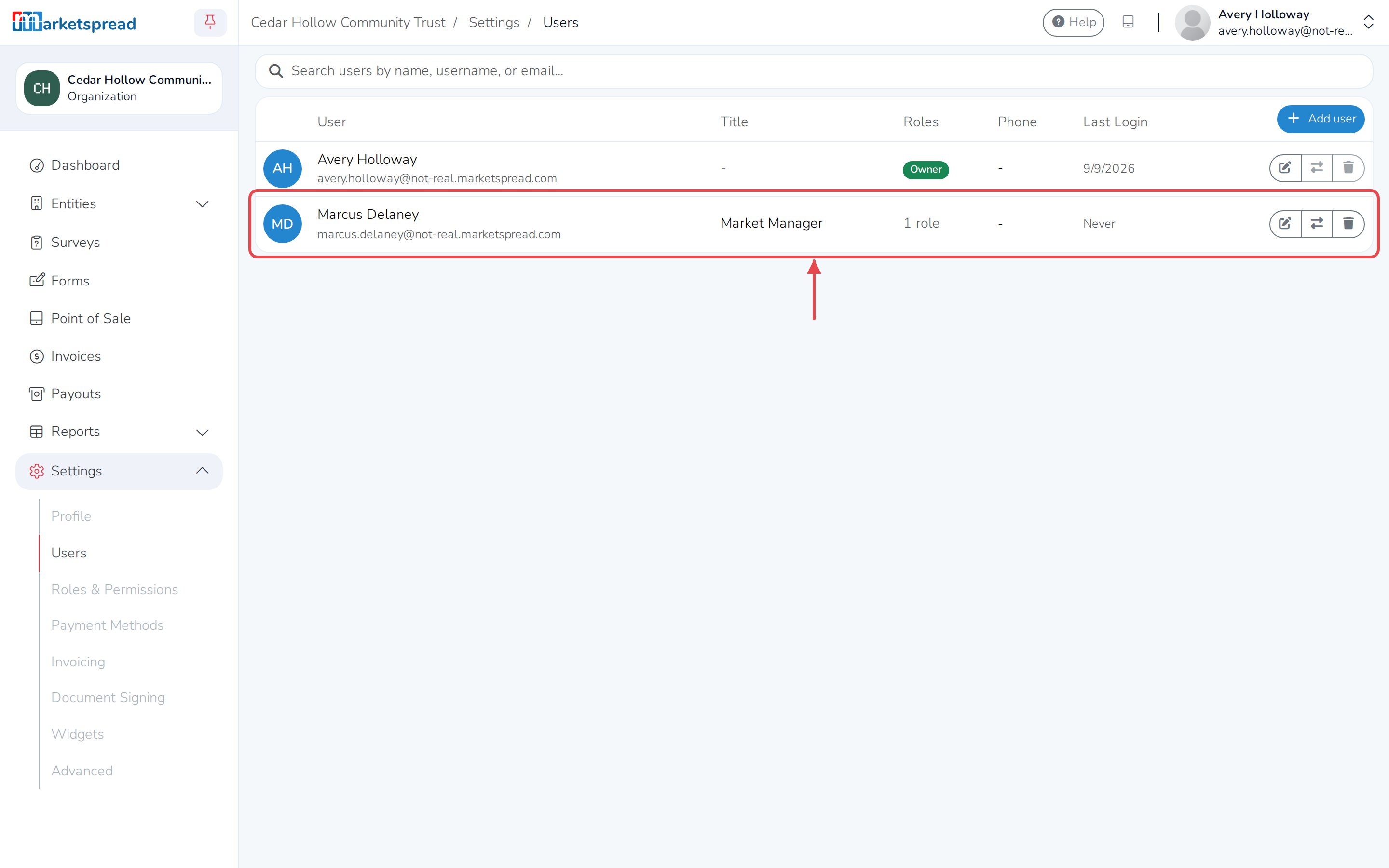Click the '9/9/2026' last login cell
This screenshot has height=868, width=1389.
pyautogui.click(x=1109, y=168)
